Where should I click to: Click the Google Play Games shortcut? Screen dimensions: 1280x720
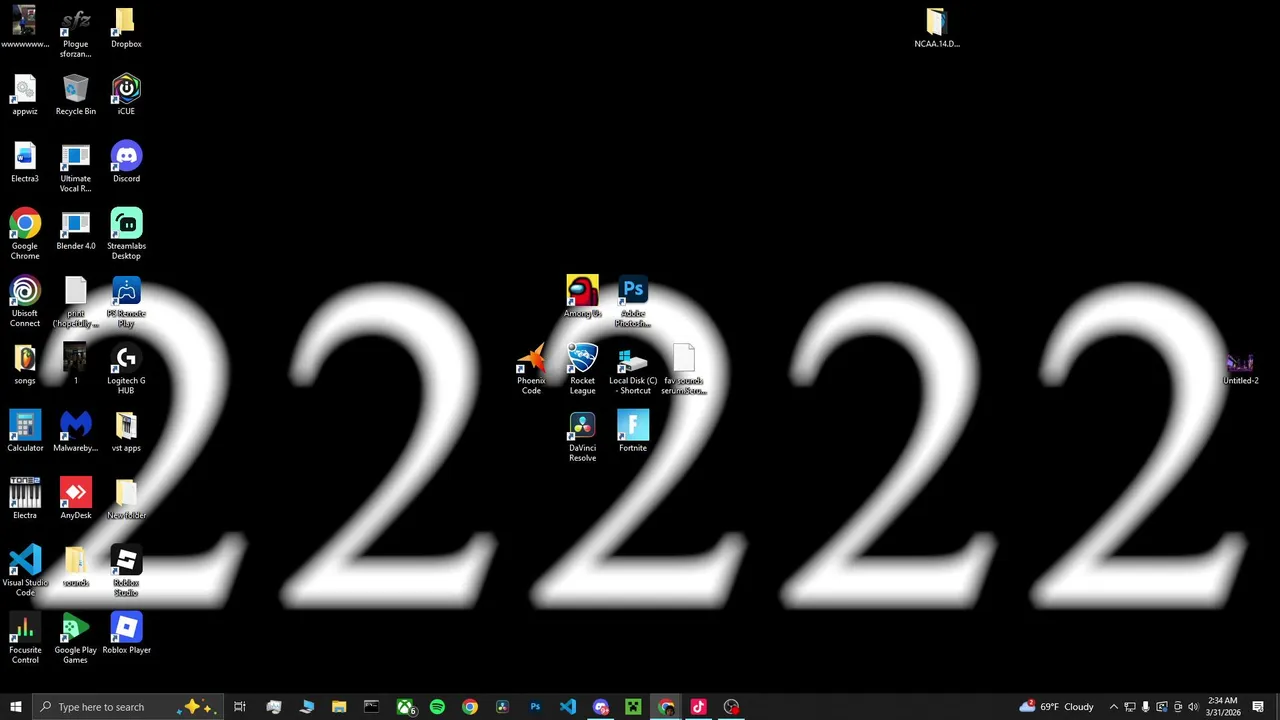[x=76, y=638]
